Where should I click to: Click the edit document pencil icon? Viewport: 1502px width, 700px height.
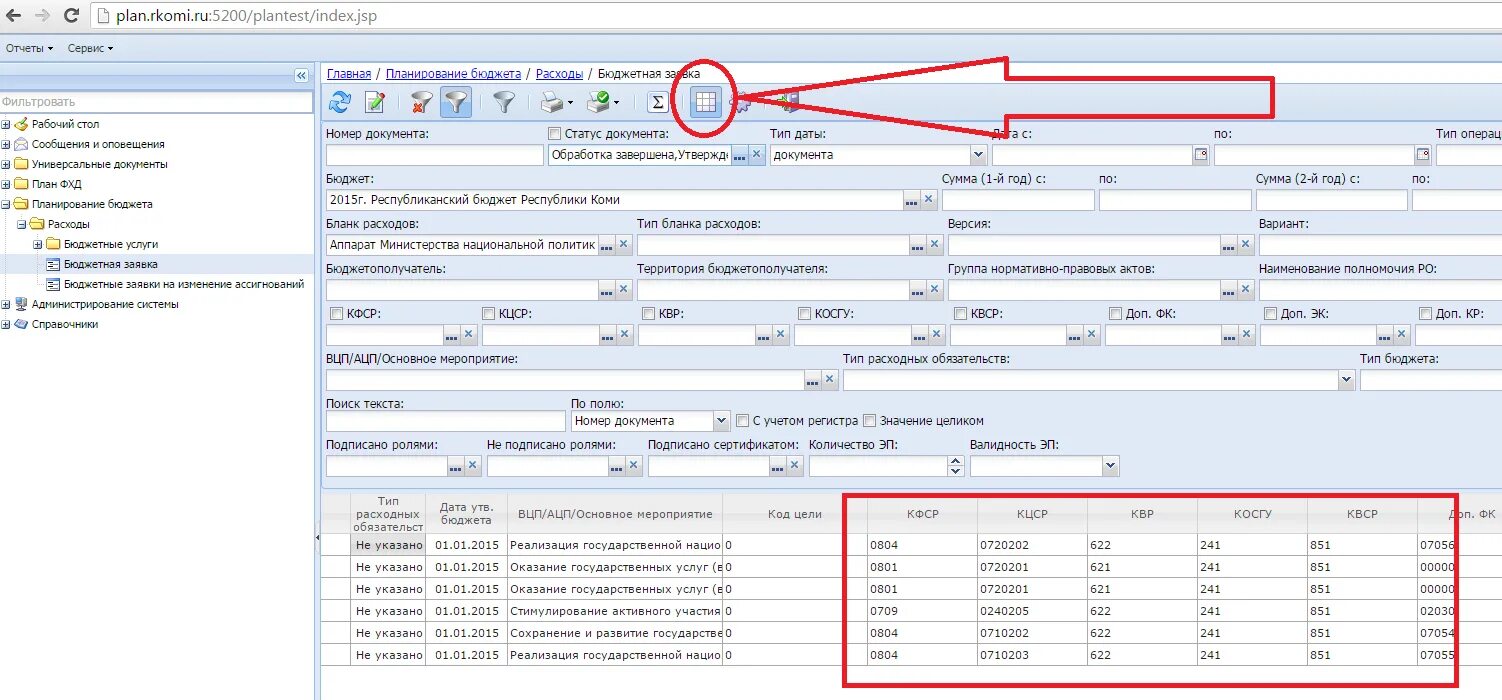click(x=375, y=101)
